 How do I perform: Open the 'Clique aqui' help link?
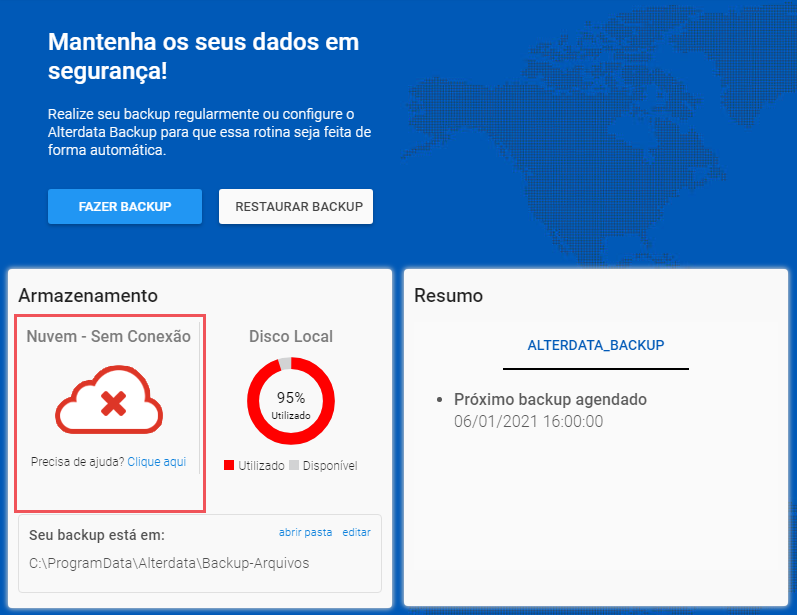157,461
